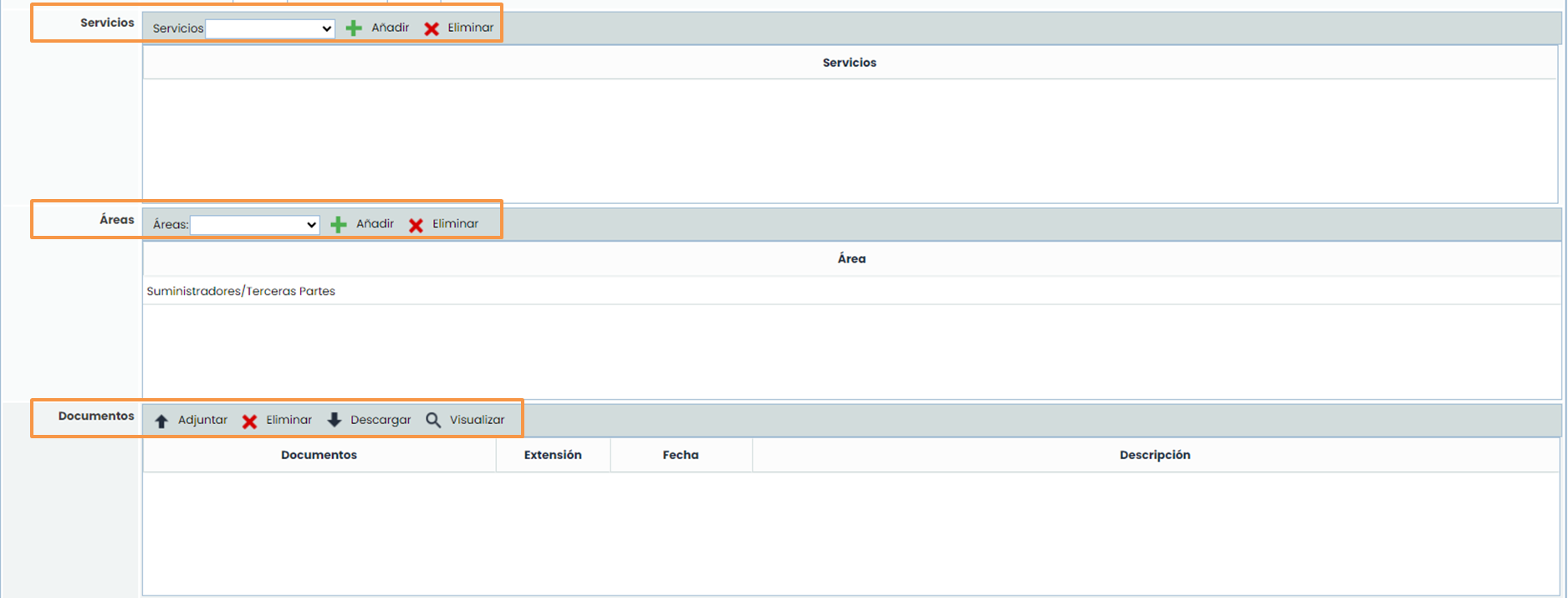Click the green plus icon beside Servicios dropdown
This screenshot has height=598, width=1568.
[354, 28]
